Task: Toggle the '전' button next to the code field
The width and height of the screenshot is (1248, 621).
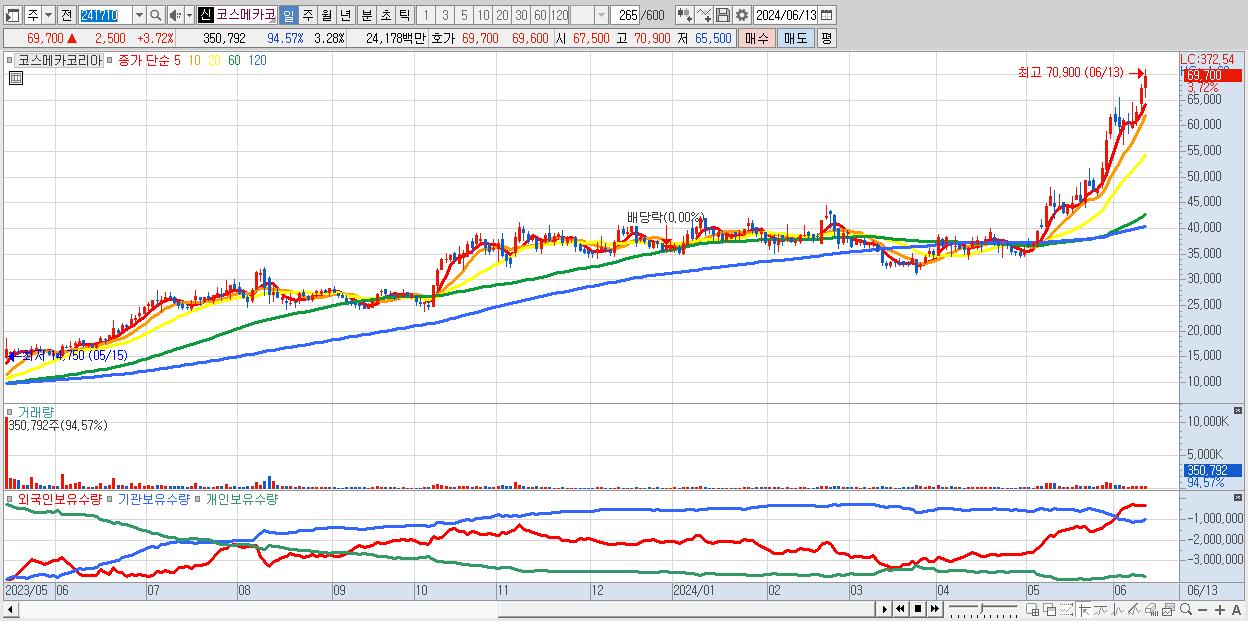Action: [67, 15]
